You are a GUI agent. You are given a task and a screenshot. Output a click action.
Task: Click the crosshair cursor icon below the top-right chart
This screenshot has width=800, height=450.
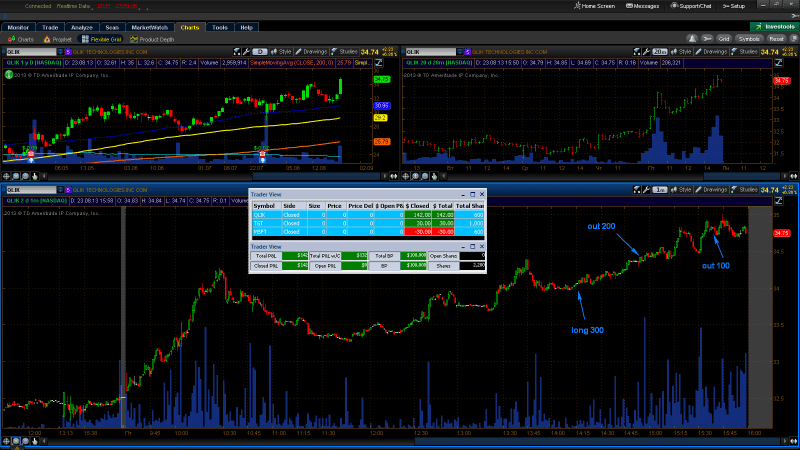click(x=406, y=176)
